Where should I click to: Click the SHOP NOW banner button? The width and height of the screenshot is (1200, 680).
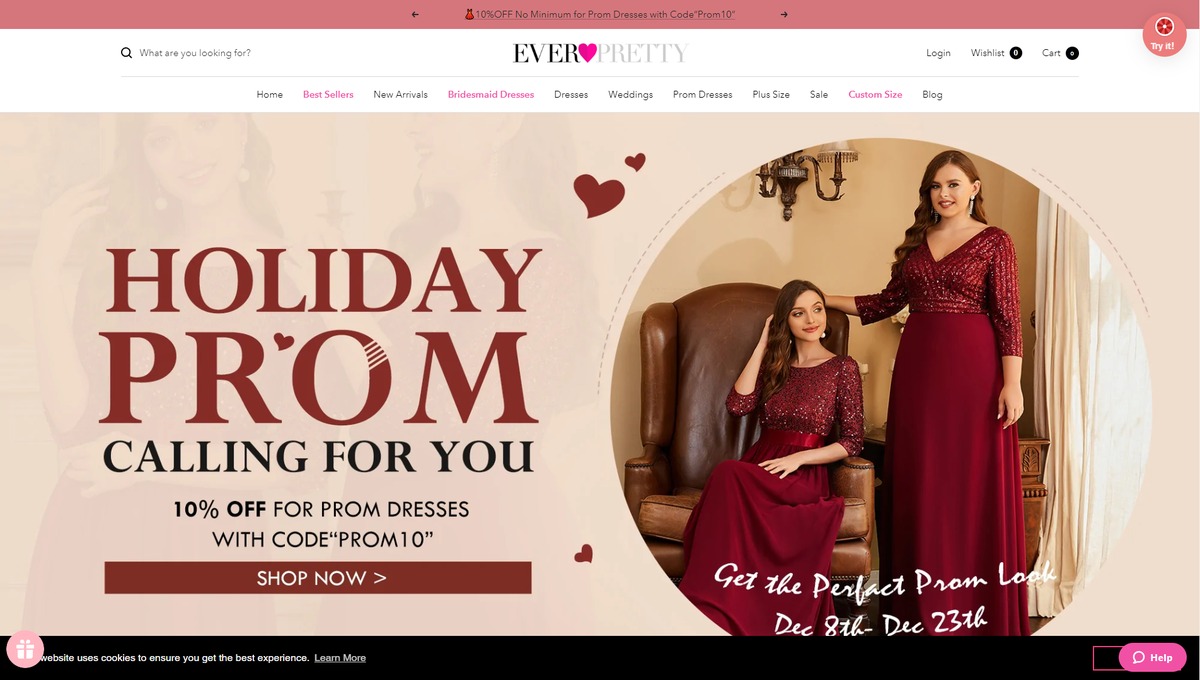pyautogui.click(x=318, y=578)
